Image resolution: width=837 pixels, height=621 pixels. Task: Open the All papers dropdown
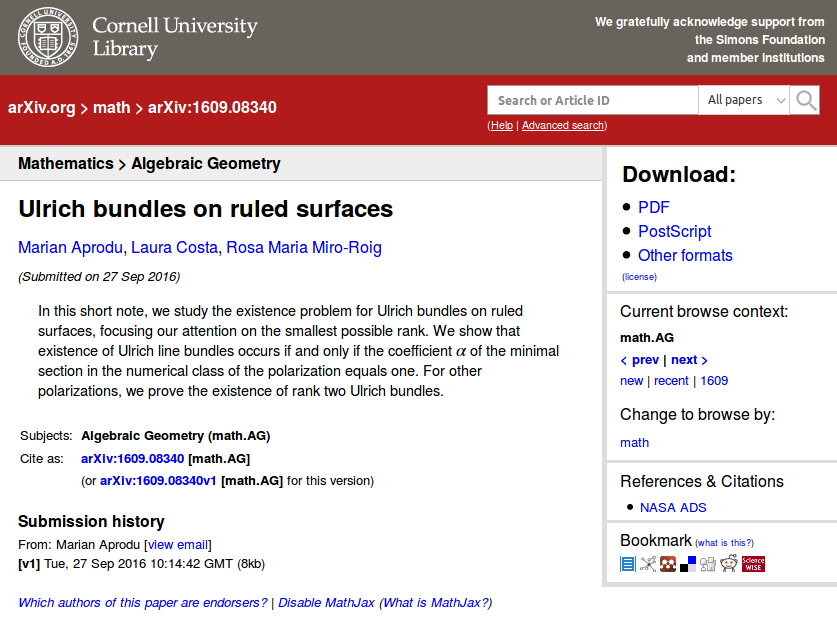click(744, 100)
